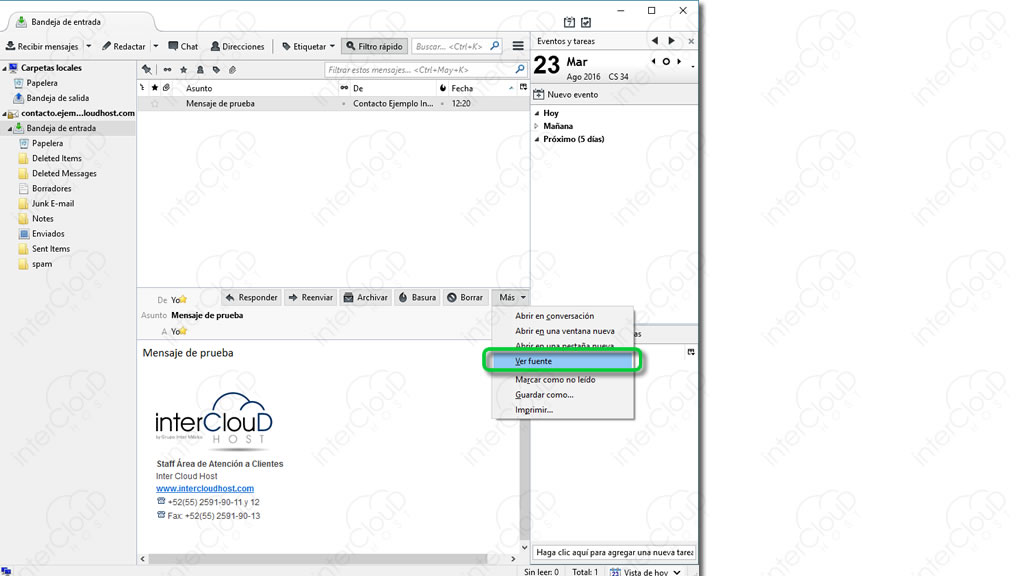Image resolution: width=1024 pixels, height=576 pixels.
Task: Filter by tags using the tag icon
Action: click(x=216, y=70)
